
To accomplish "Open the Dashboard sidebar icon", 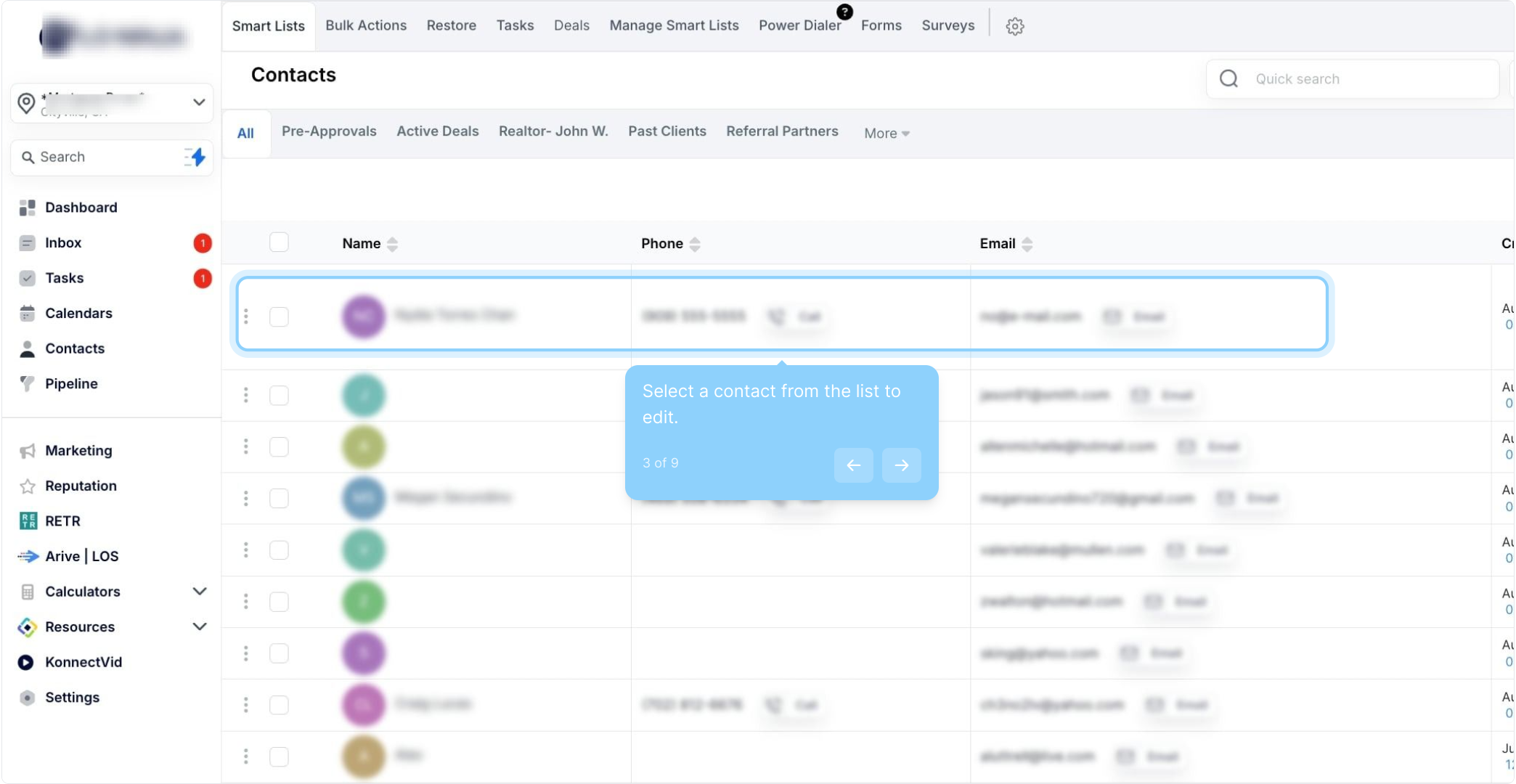I will click(x=28, y=208).
